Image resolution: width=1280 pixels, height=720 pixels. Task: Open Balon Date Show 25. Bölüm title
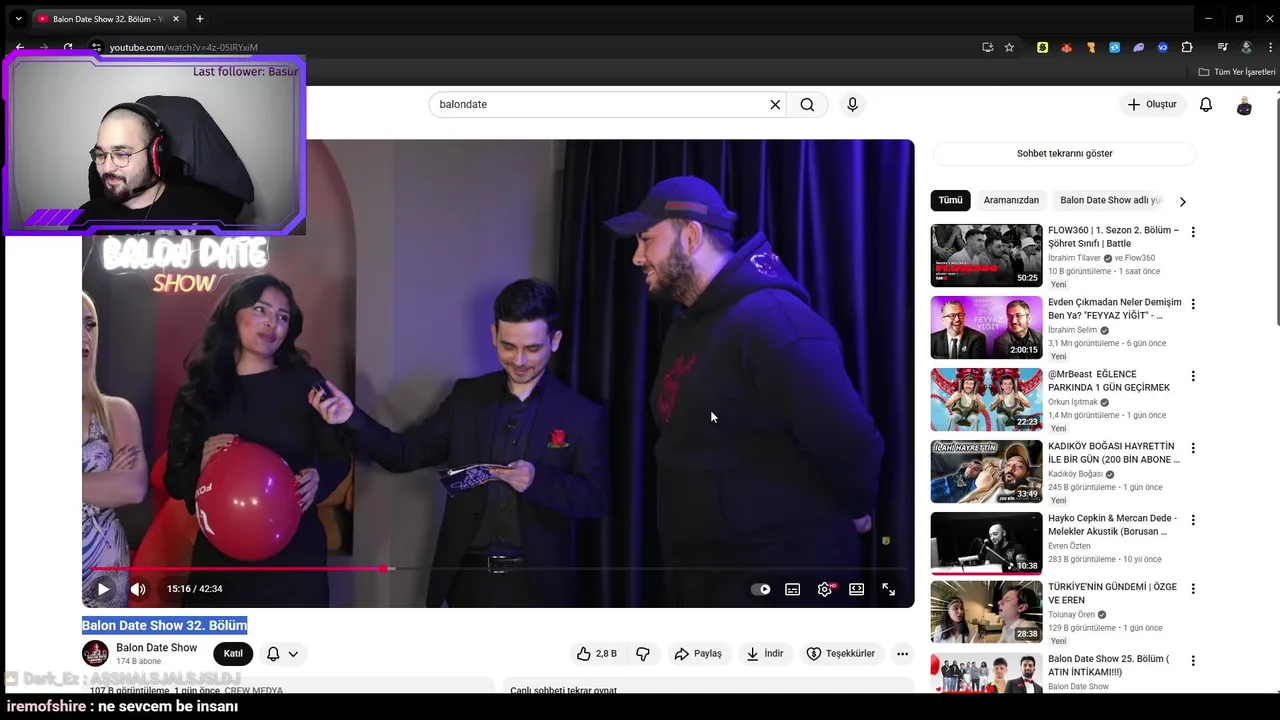click(x=1108, y=665)
